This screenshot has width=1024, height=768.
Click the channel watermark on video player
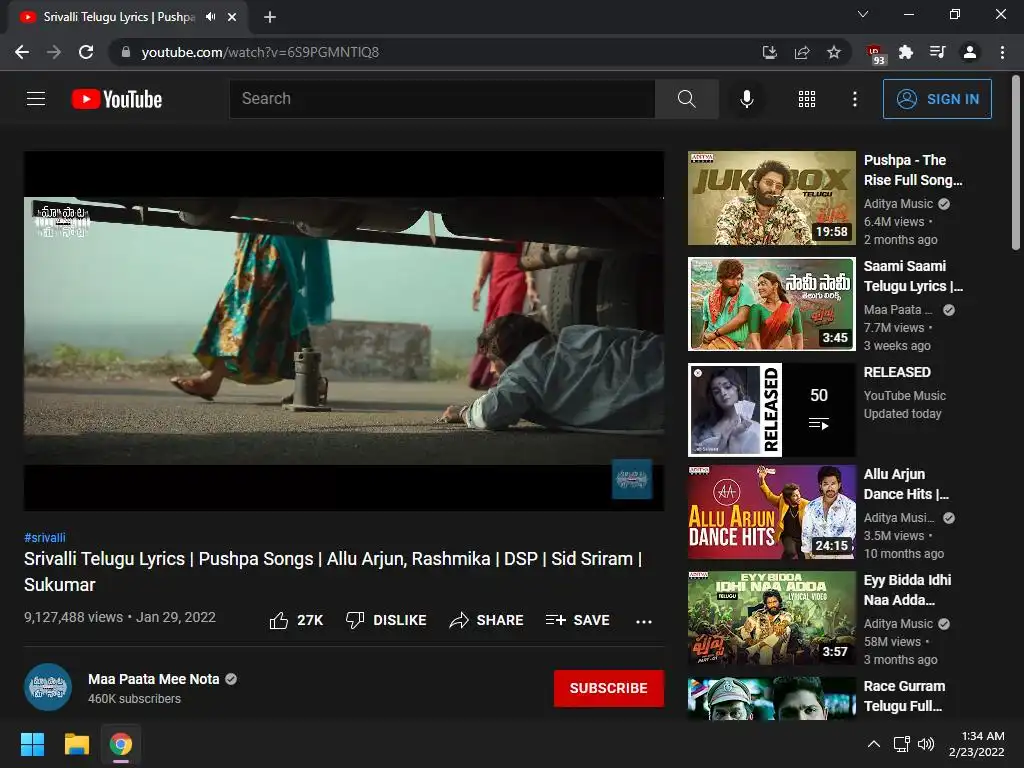pos(632,479)
